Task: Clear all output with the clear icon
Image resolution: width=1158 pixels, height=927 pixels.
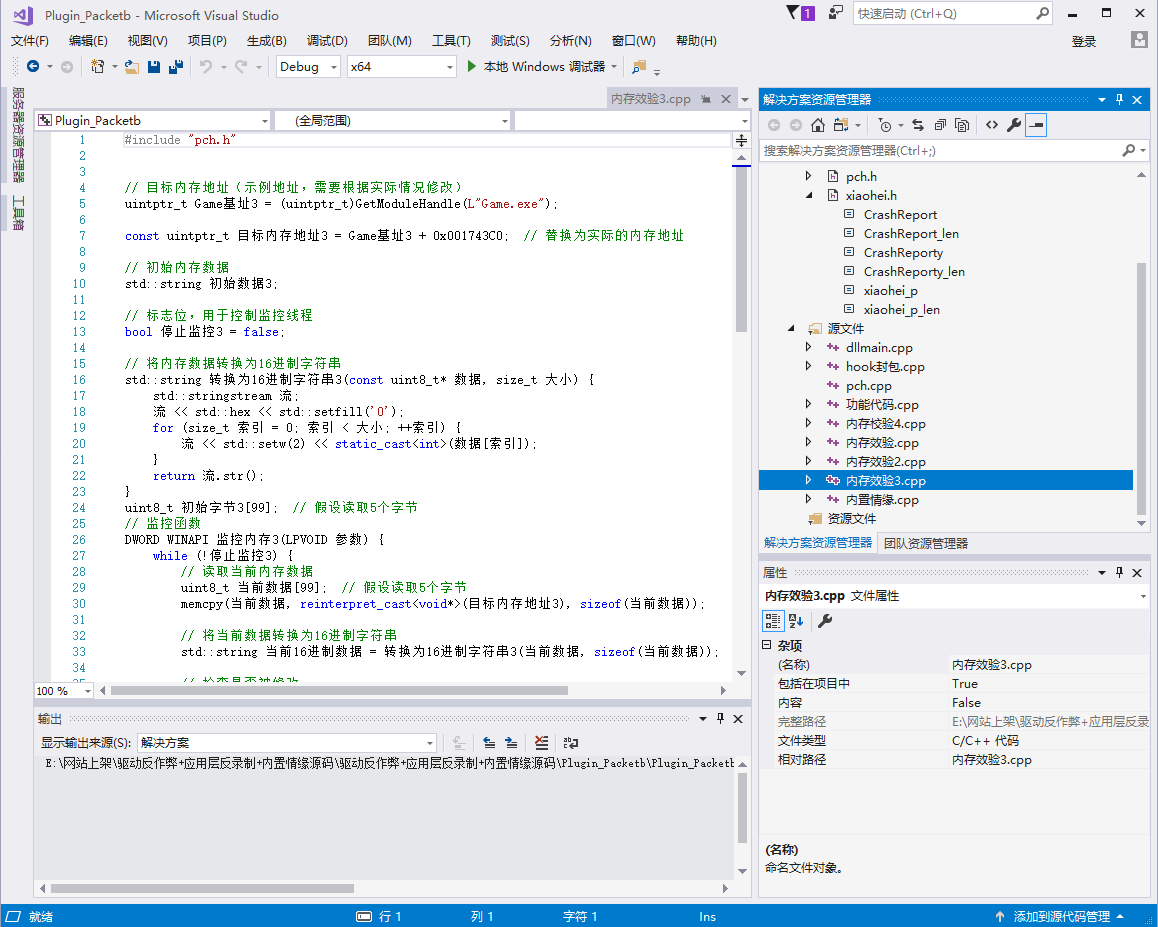Action: tap(541, 743)
